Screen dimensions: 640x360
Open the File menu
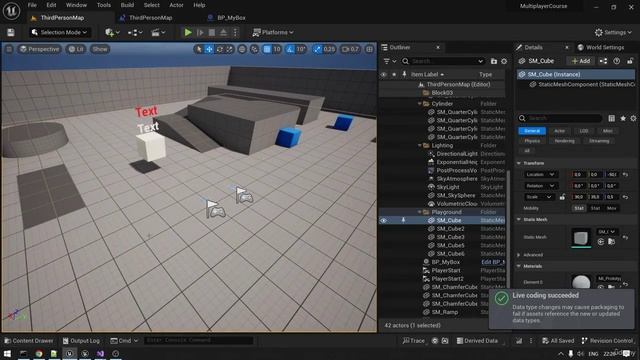tap(32, 5)
